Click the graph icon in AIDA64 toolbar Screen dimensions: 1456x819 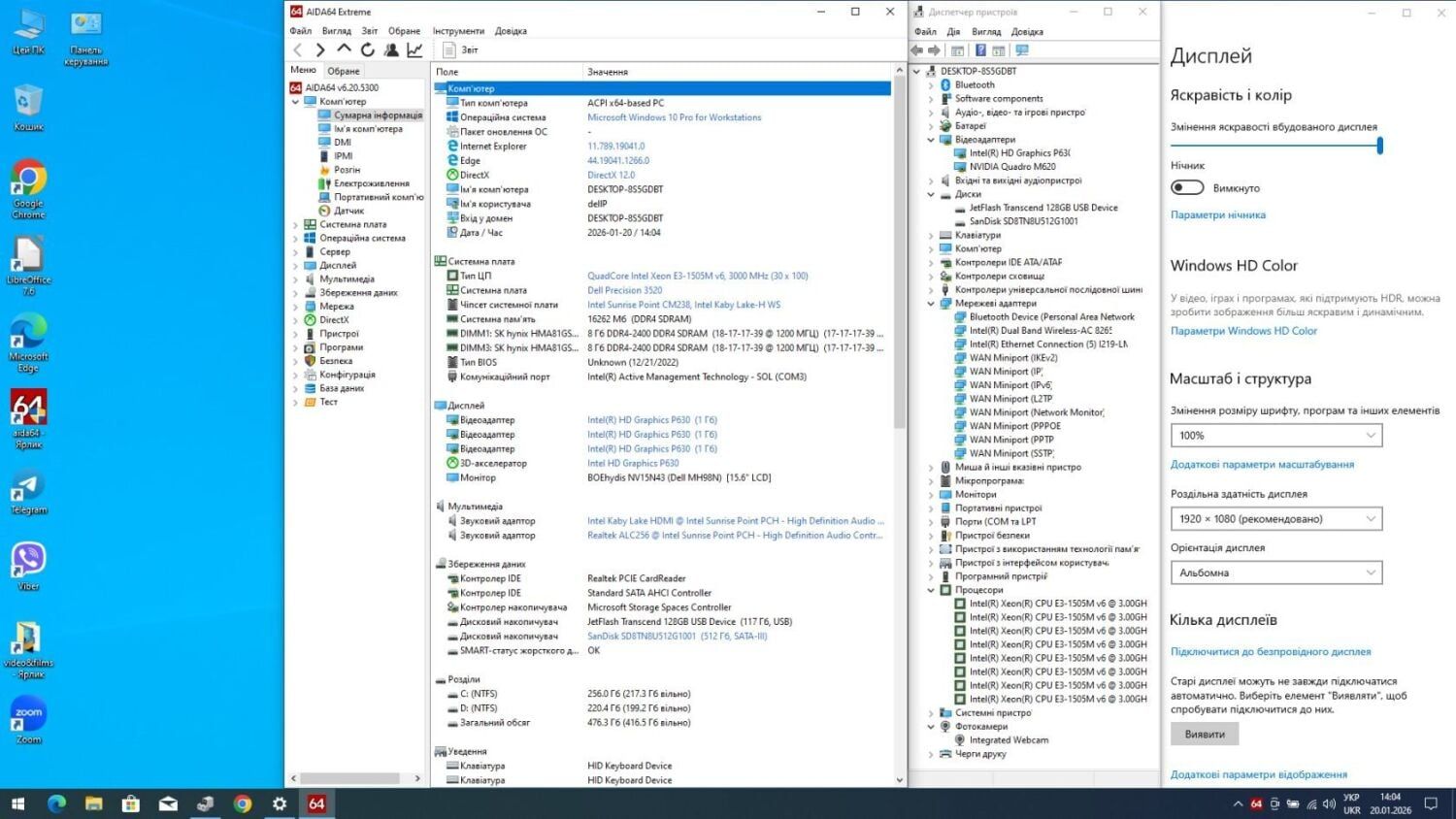point(414,49)
